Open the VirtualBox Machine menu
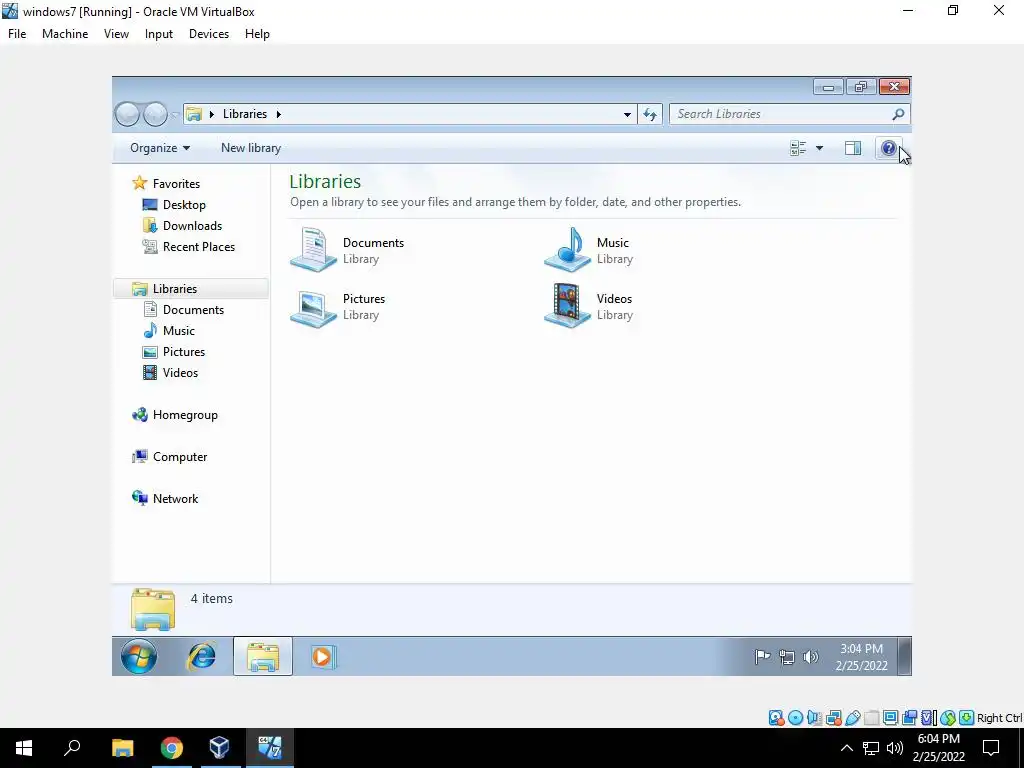 tap(65, 34)
